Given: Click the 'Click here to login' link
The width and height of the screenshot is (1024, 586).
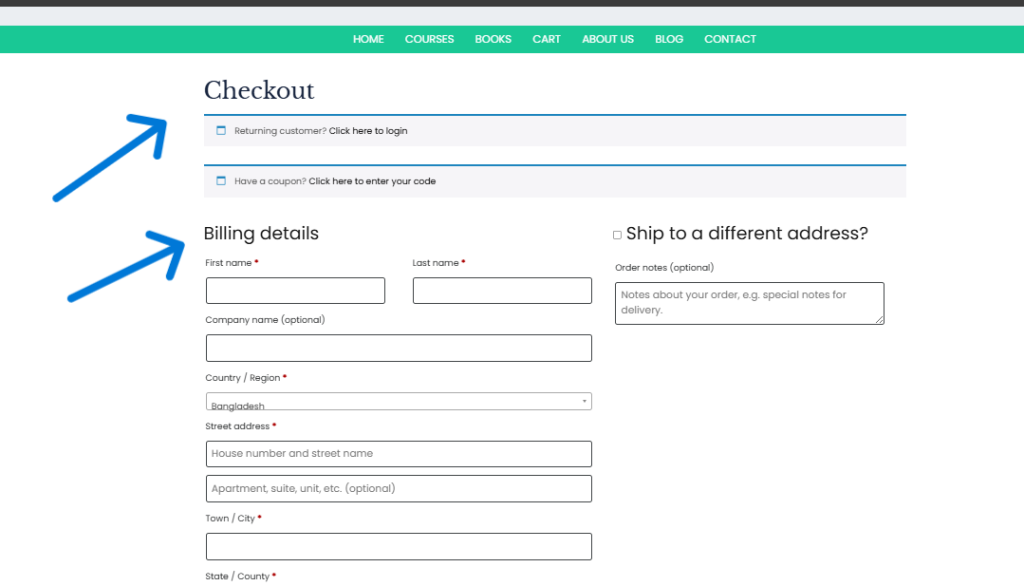Looking at the screenshot, I should click(x=368, y=131).
